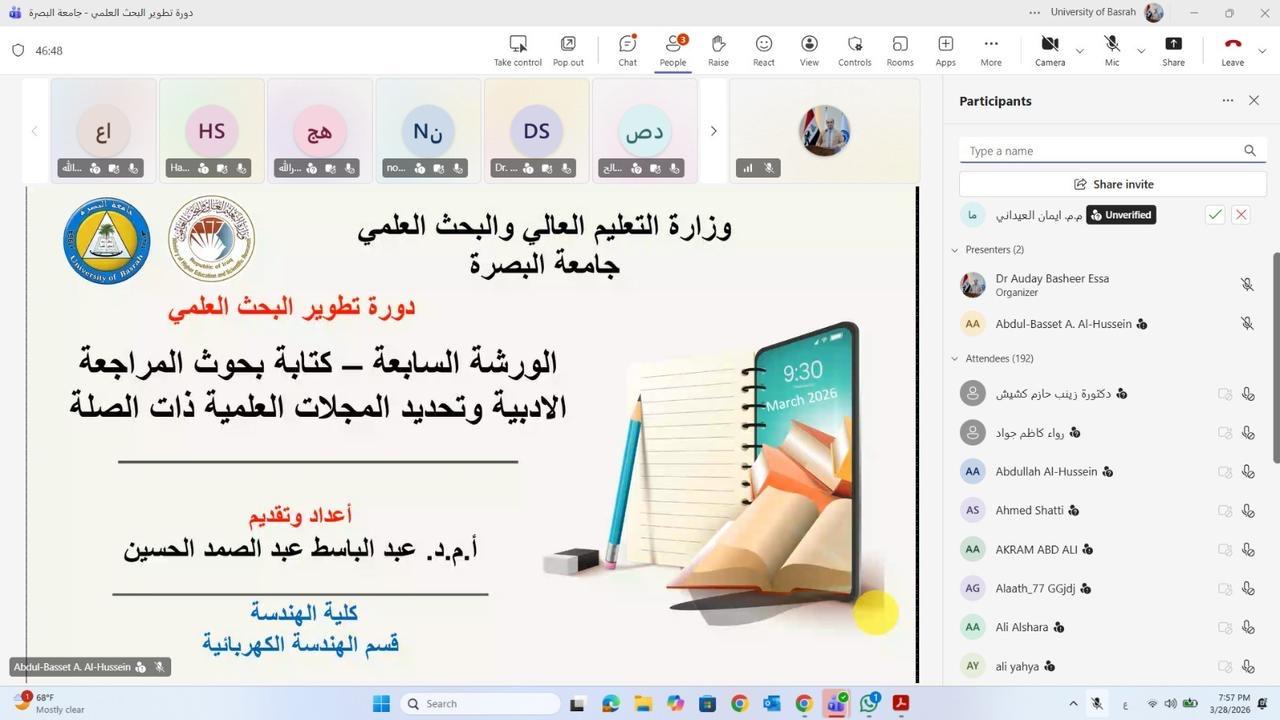Open the Chat panel

click(x=627, y=50)
